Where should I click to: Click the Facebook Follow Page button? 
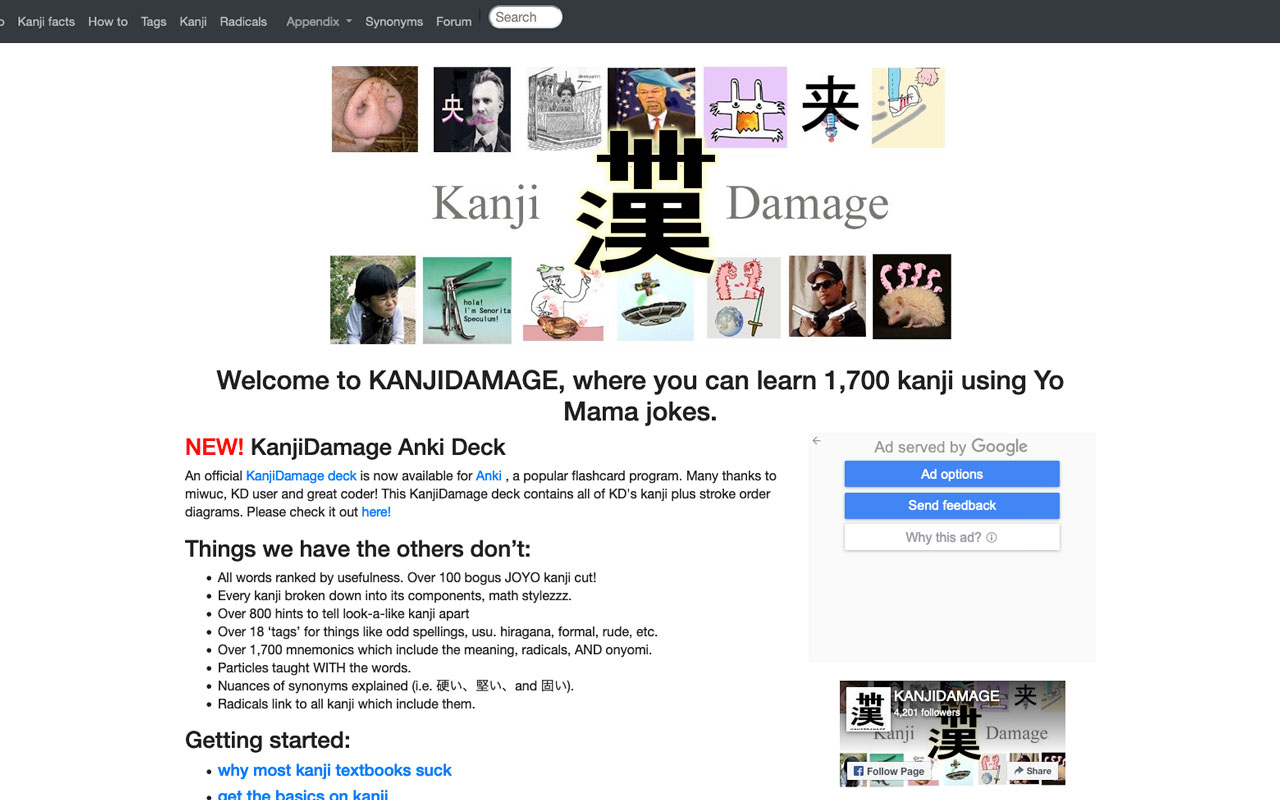point(888,771)
